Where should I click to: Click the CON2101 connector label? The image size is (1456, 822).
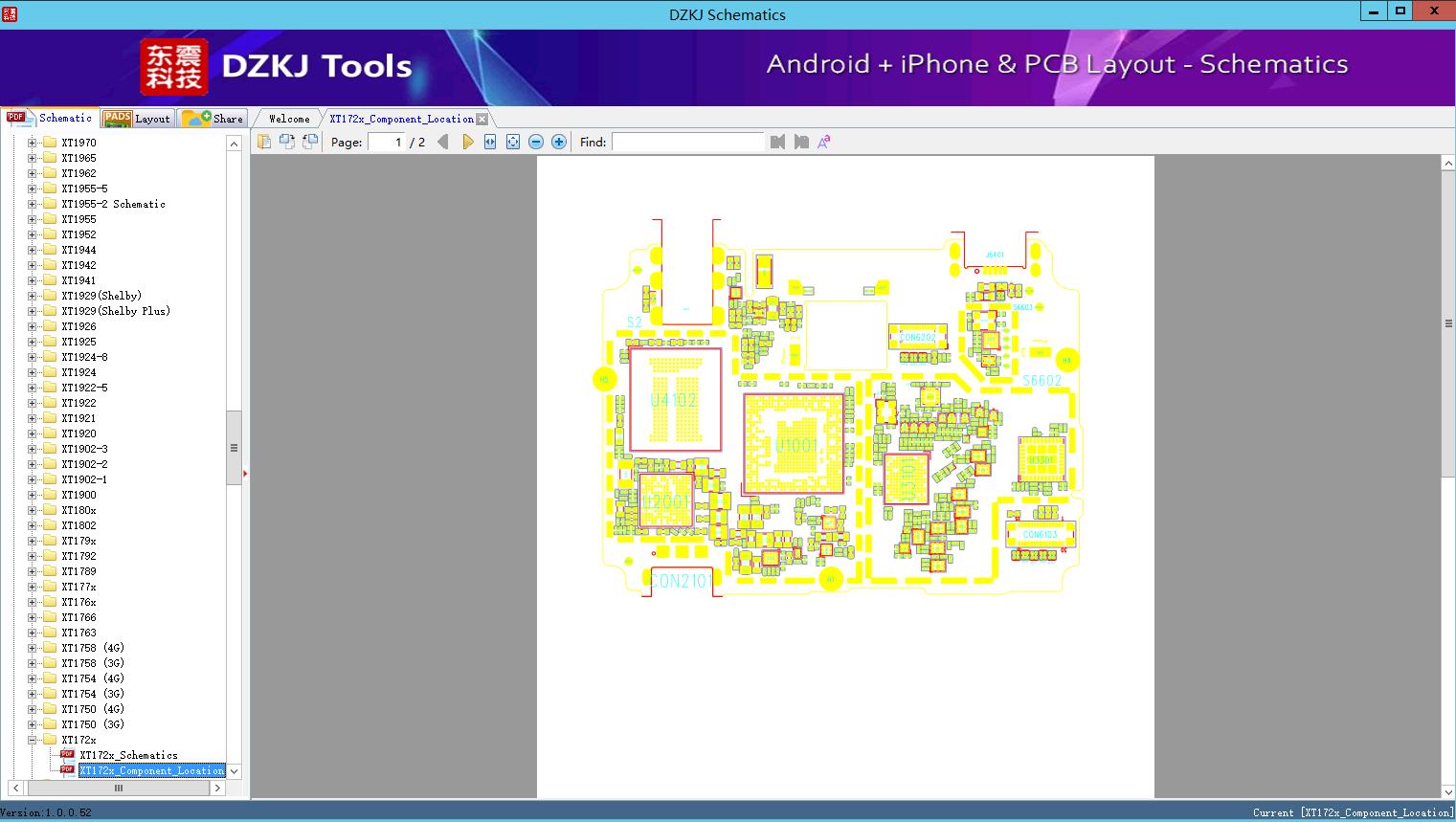point(681,580)
